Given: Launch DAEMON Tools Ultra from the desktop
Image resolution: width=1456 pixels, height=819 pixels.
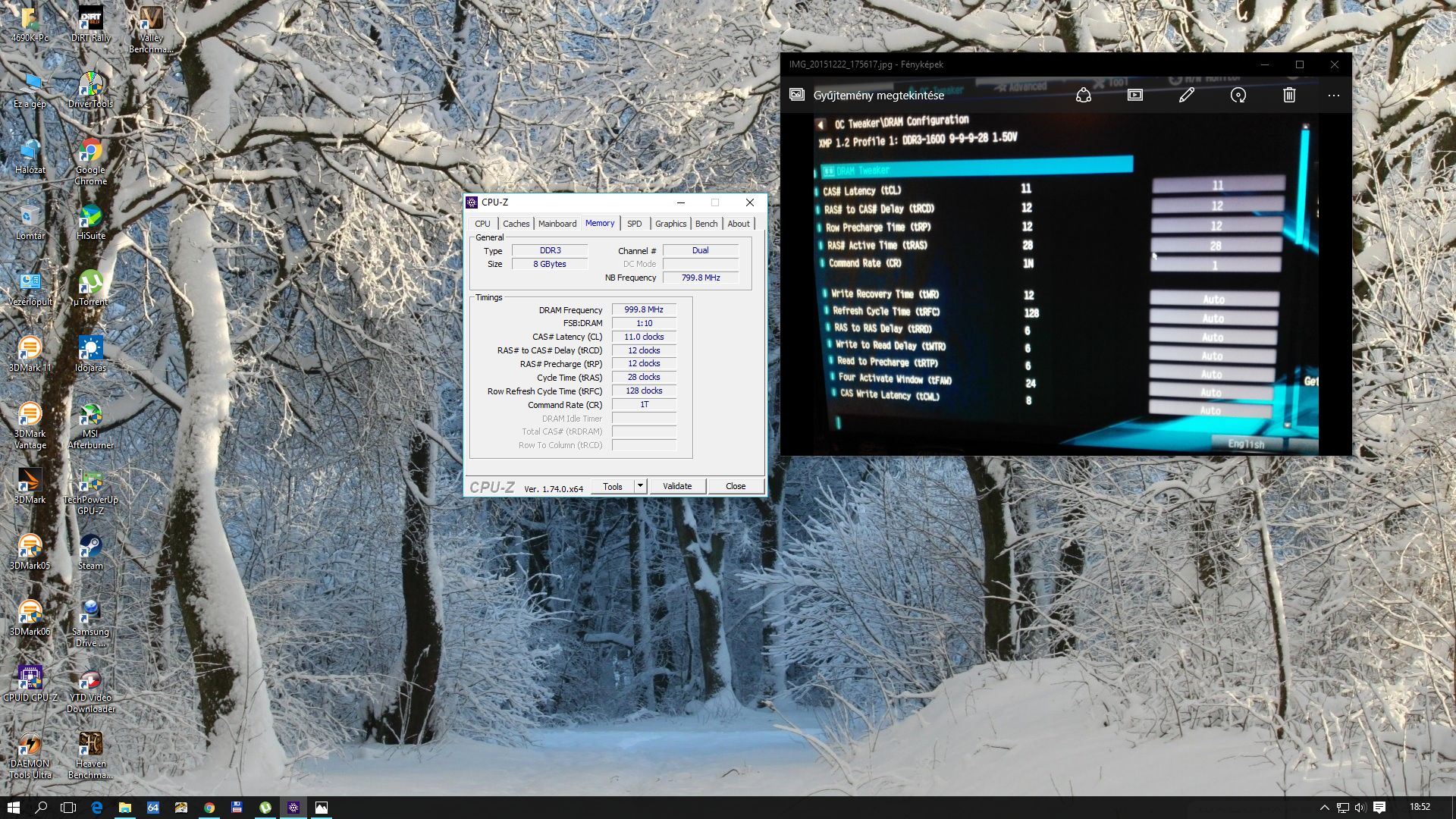Looking at the screenshot, I should tap(30, 755).
